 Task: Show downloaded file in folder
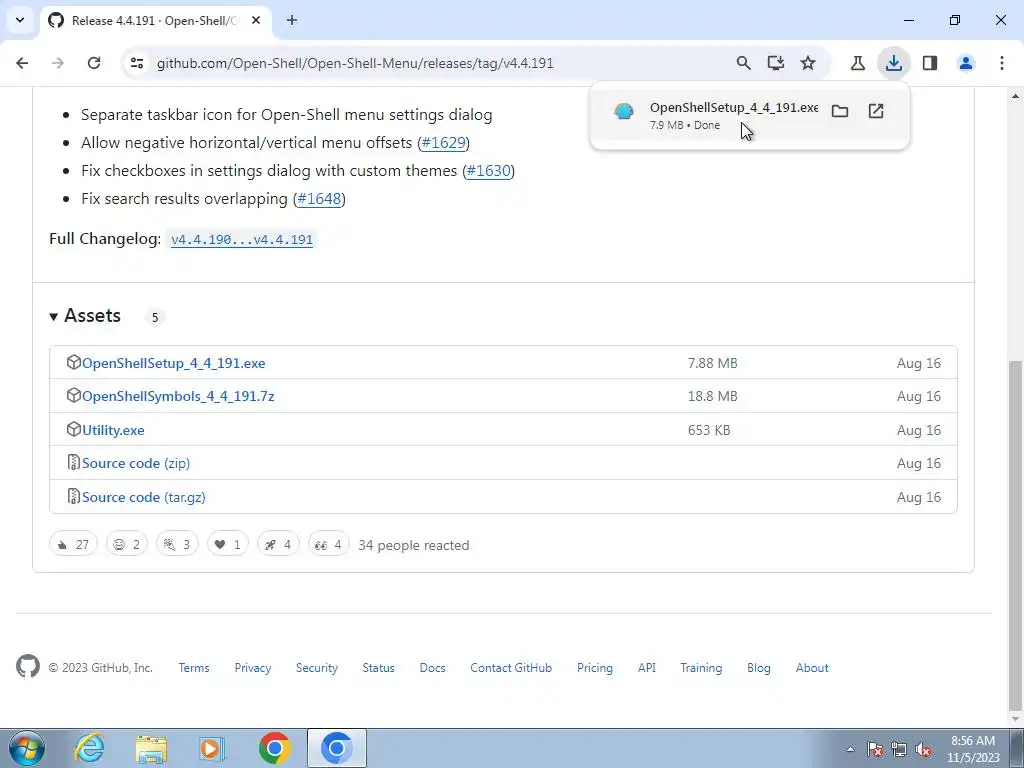coord(840,111)
